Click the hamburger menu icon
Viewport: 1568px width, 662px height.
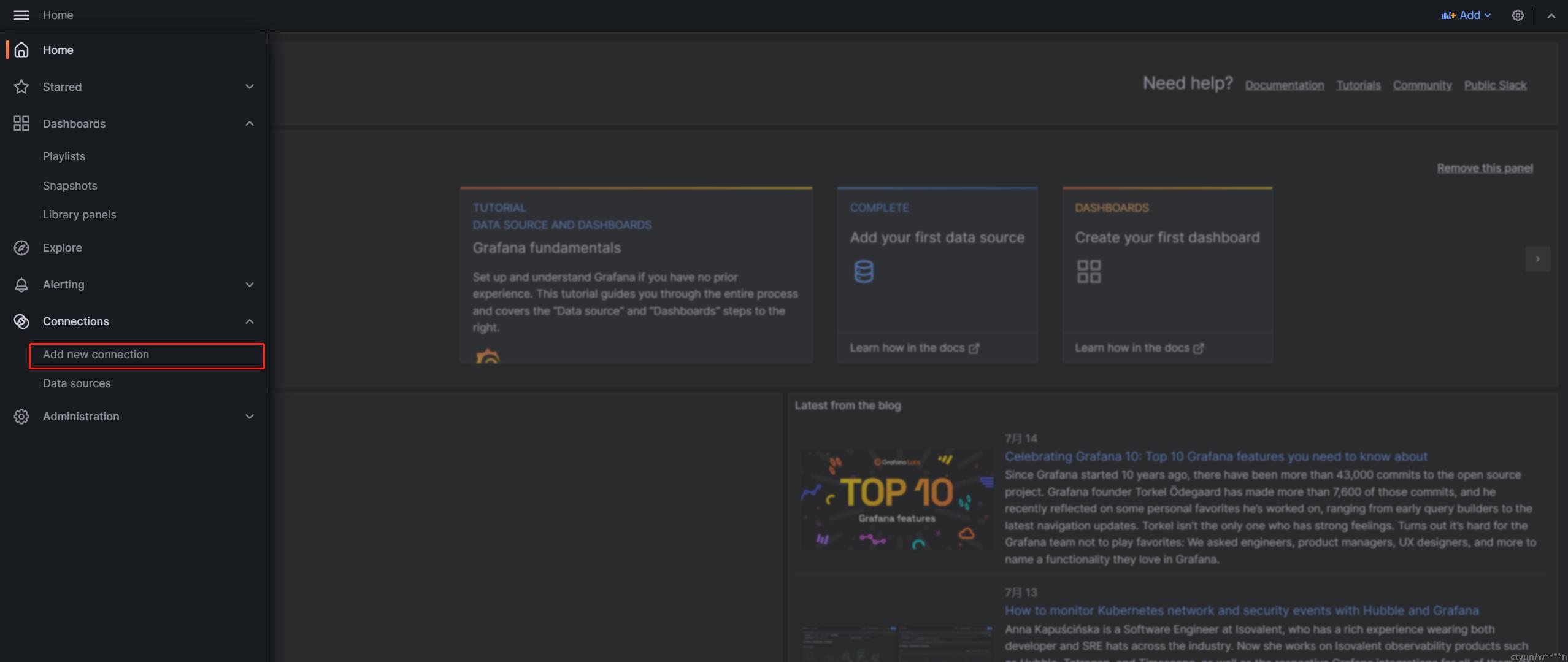point(21,15)
